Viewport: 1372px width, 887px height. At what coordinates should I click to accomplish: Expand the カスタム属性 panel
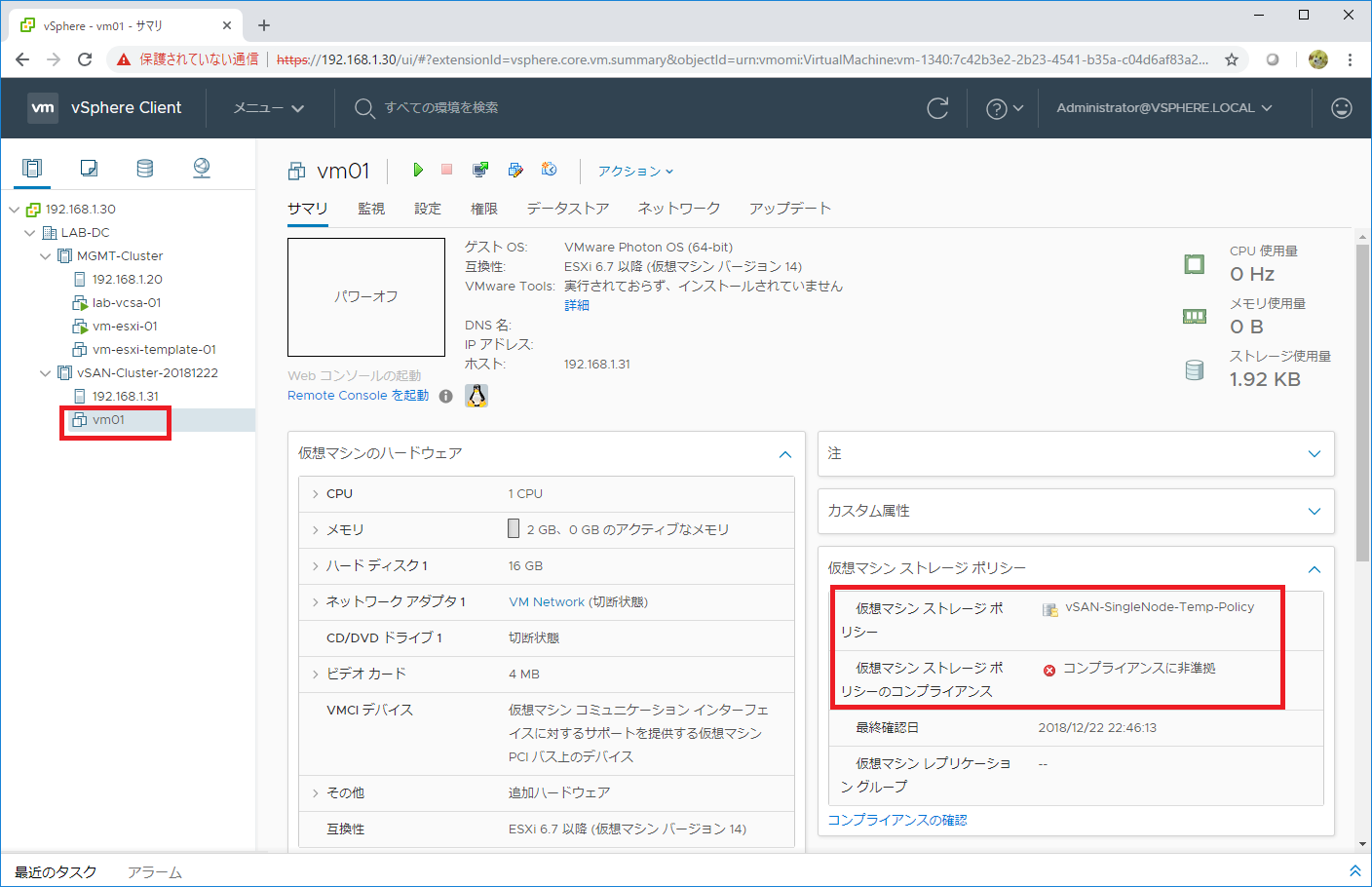tap(1315, 512)
